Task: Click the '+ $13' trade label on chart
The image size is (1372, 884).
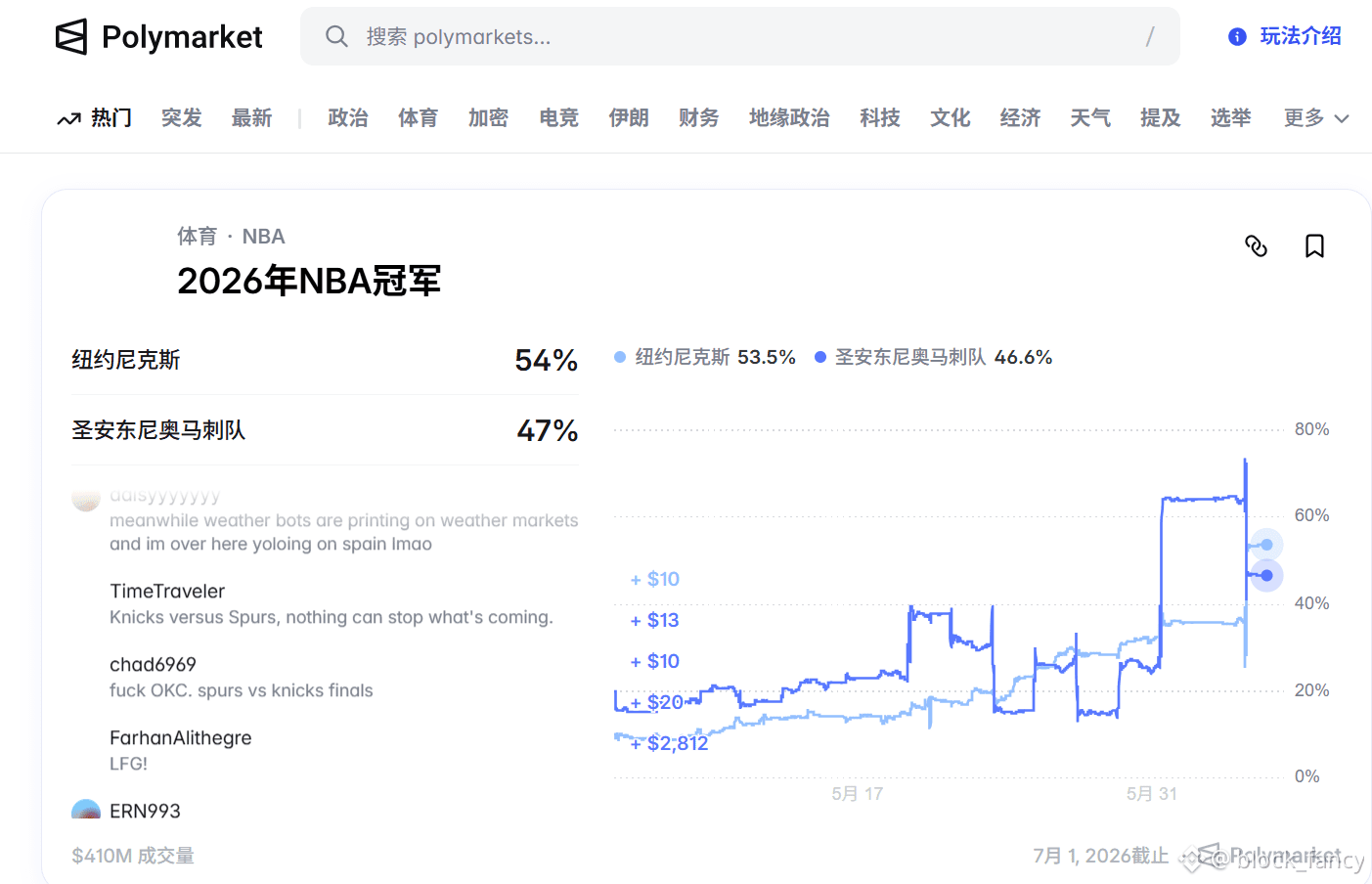Action: coord(654,620)
